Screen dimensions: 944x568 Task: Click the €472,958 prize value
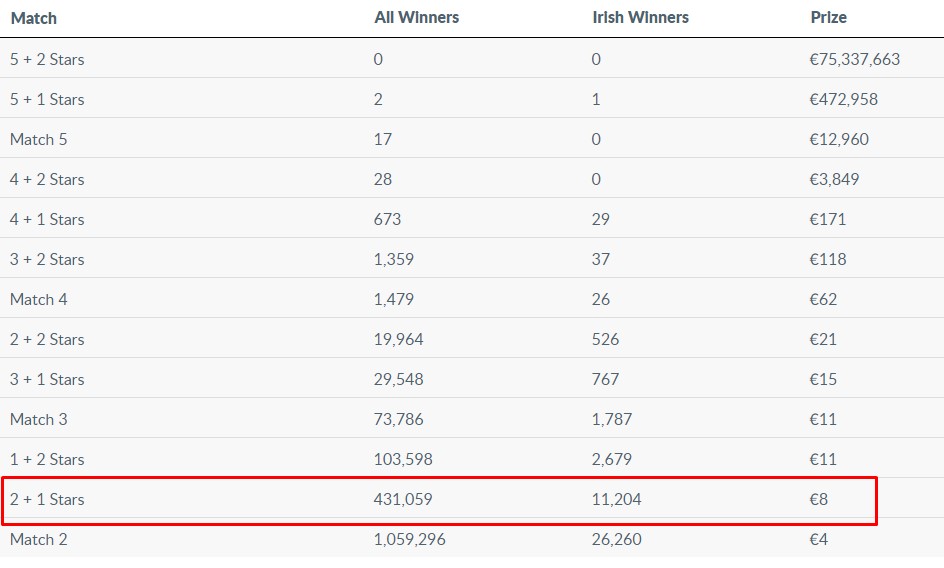843,99
